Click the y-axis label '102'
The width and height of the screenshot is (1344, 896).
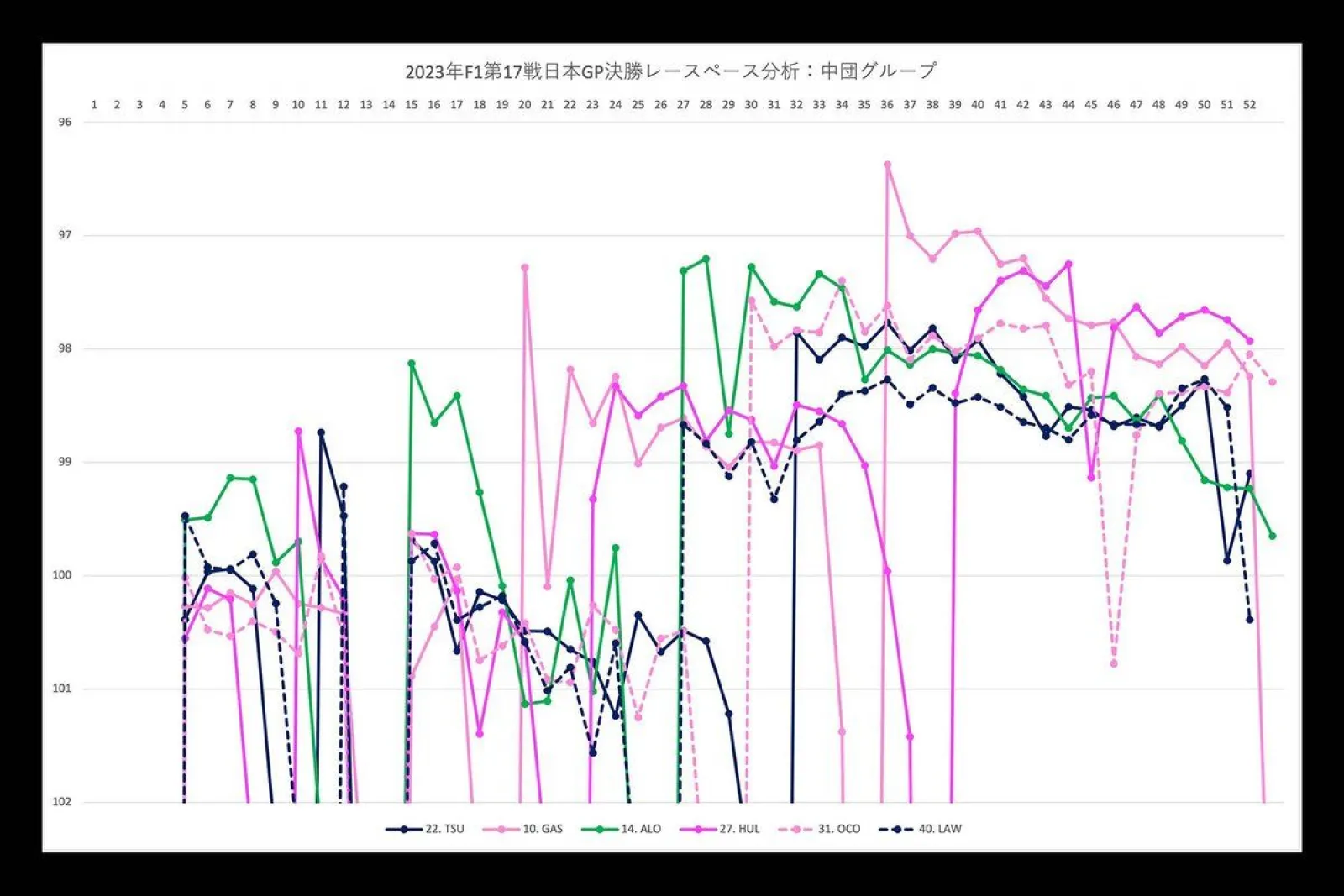point(62,802)
